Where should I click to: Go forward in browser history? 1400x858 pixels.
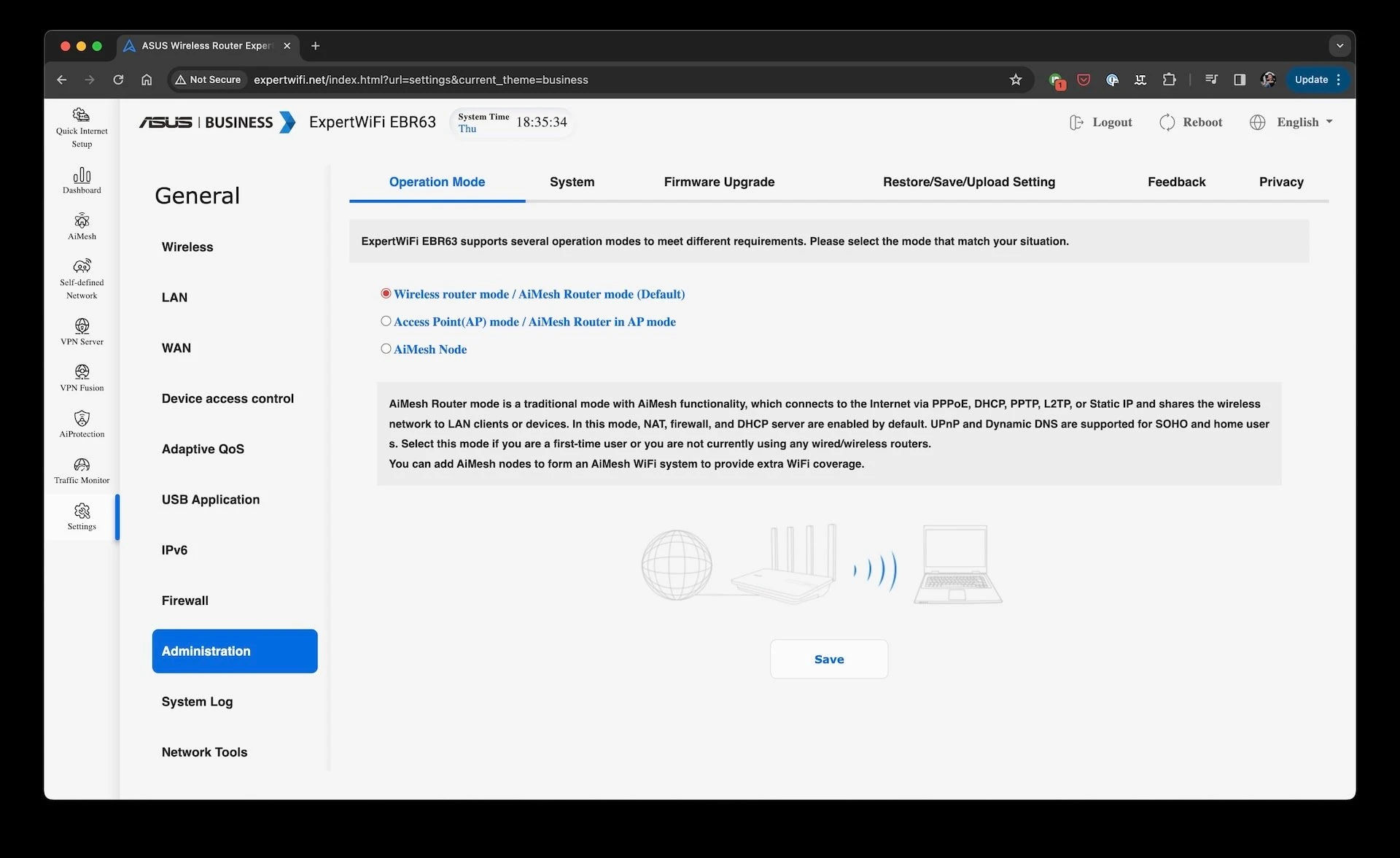[x=90, y=80]
